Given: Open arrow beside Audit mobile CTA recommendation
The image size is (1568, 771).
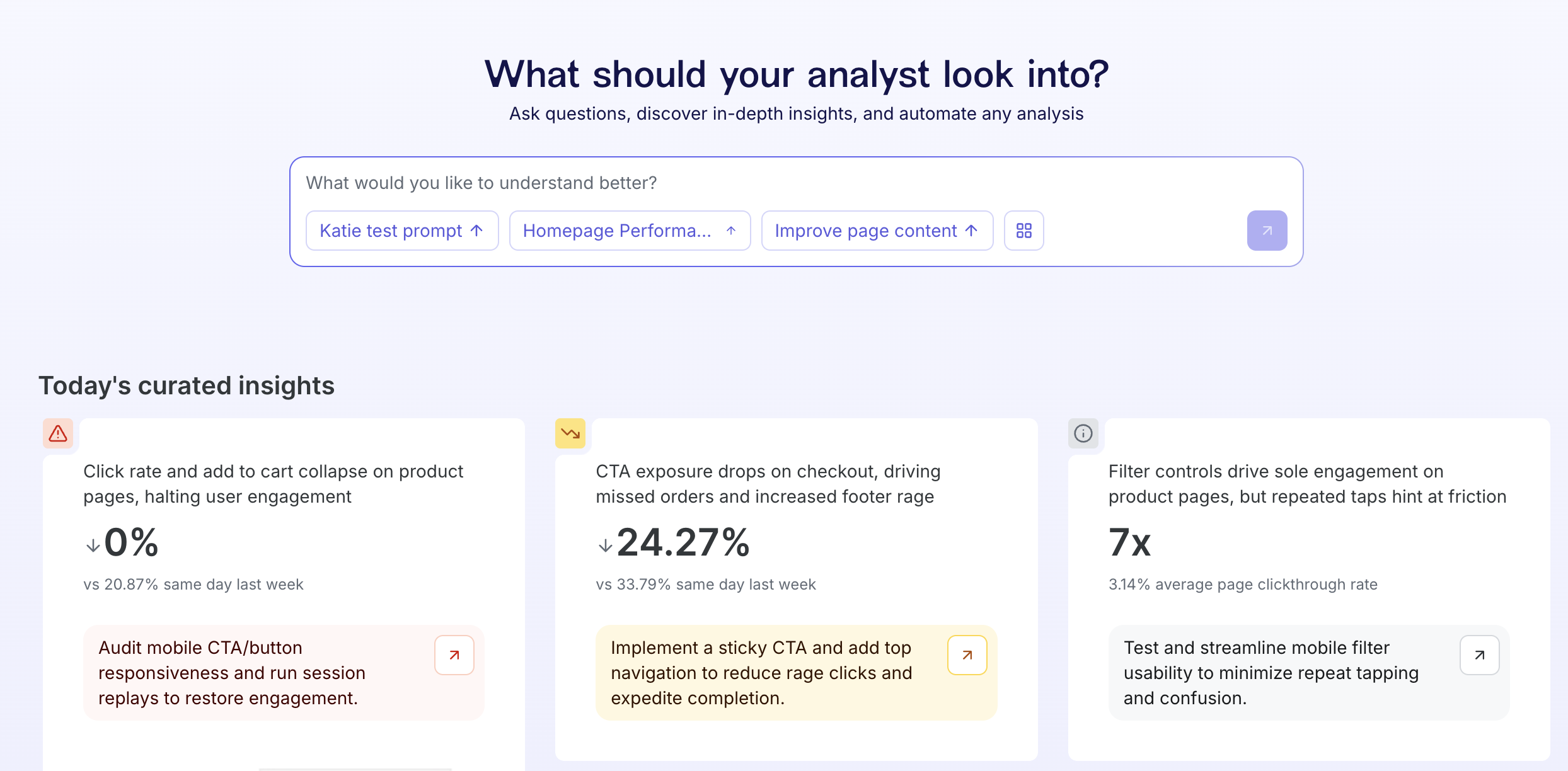Looking at the screenshot, I should [x=454, y=655].
